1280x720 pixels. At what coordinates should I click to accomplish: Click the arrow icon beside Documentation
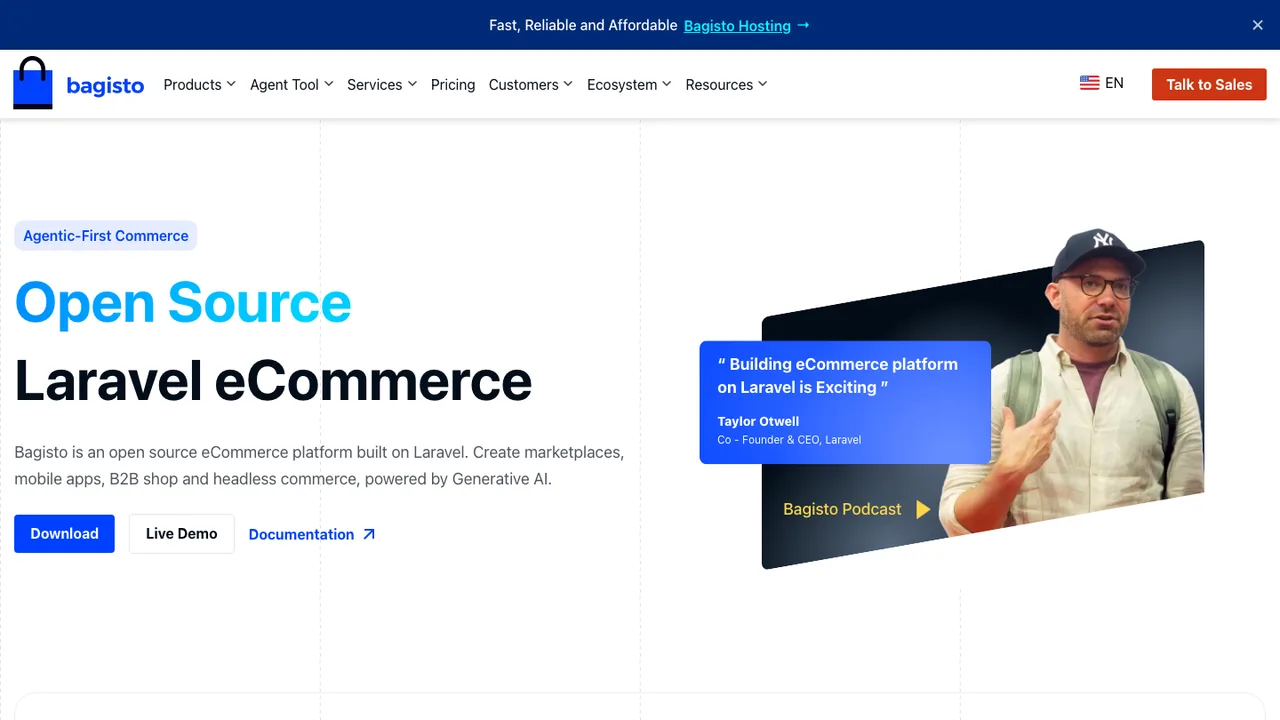tap(369, 534)
